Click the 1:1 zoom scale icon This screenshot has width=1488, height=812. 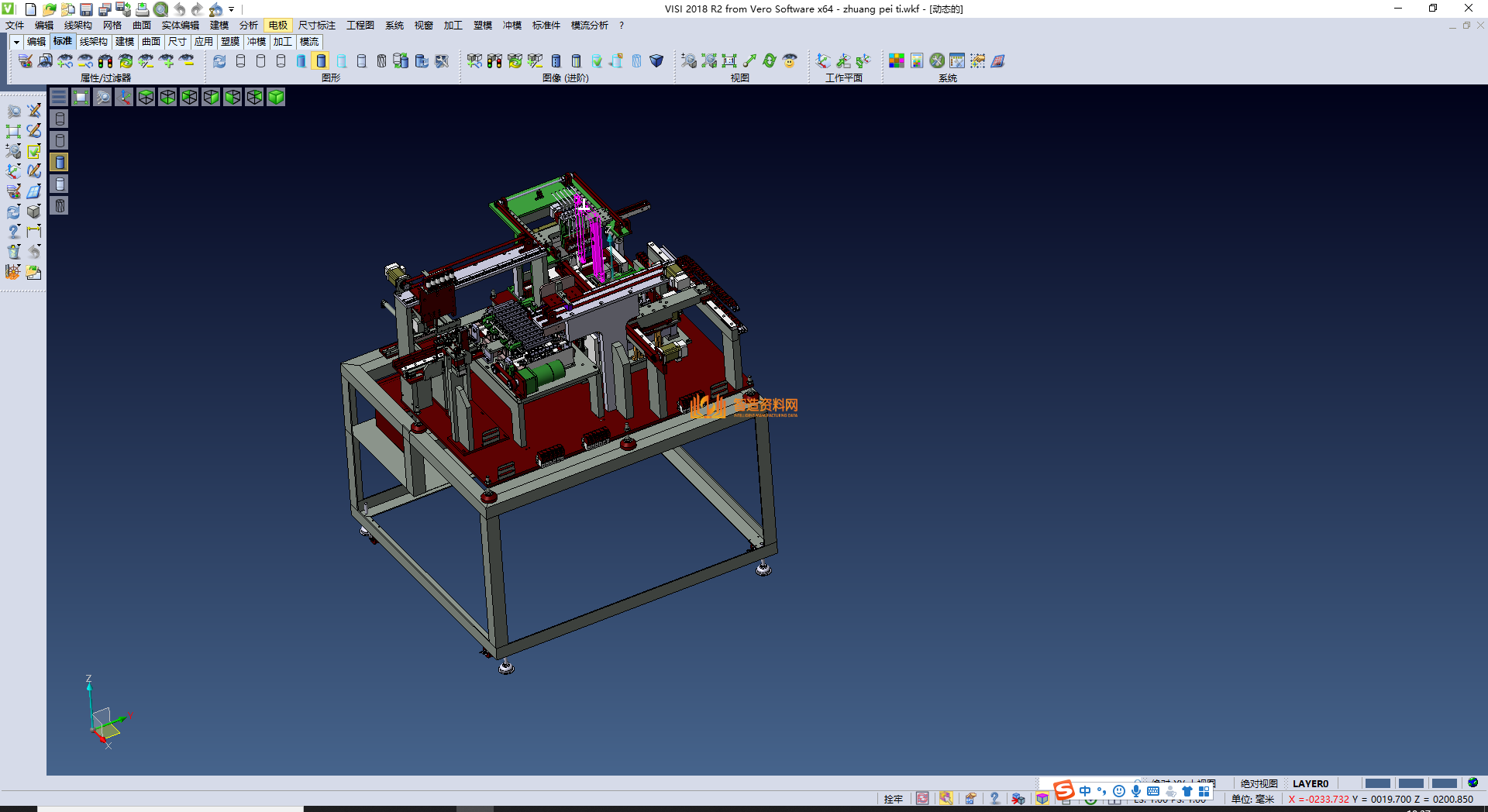[729, 60]
